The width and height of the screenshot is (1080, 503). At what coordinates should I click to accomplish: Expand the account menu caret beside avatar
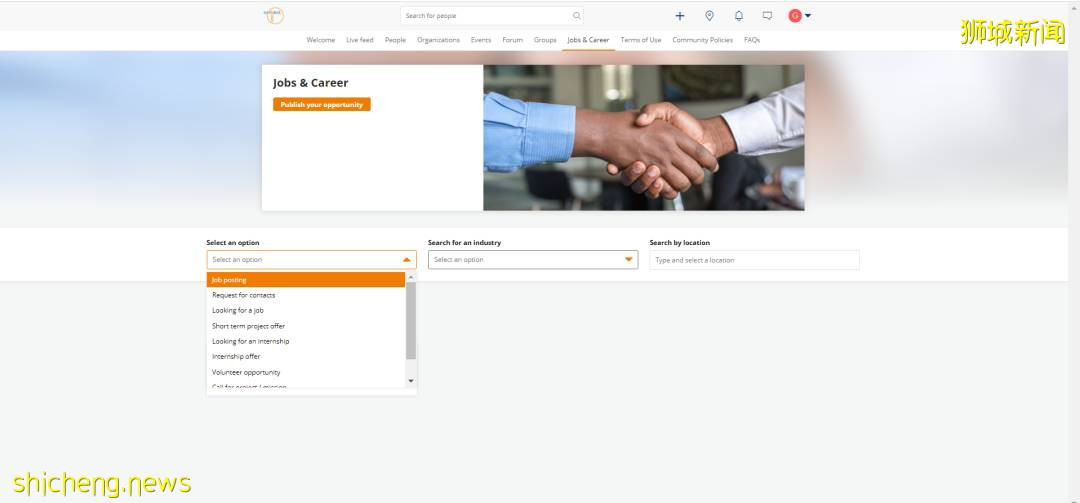click(808, 16)
